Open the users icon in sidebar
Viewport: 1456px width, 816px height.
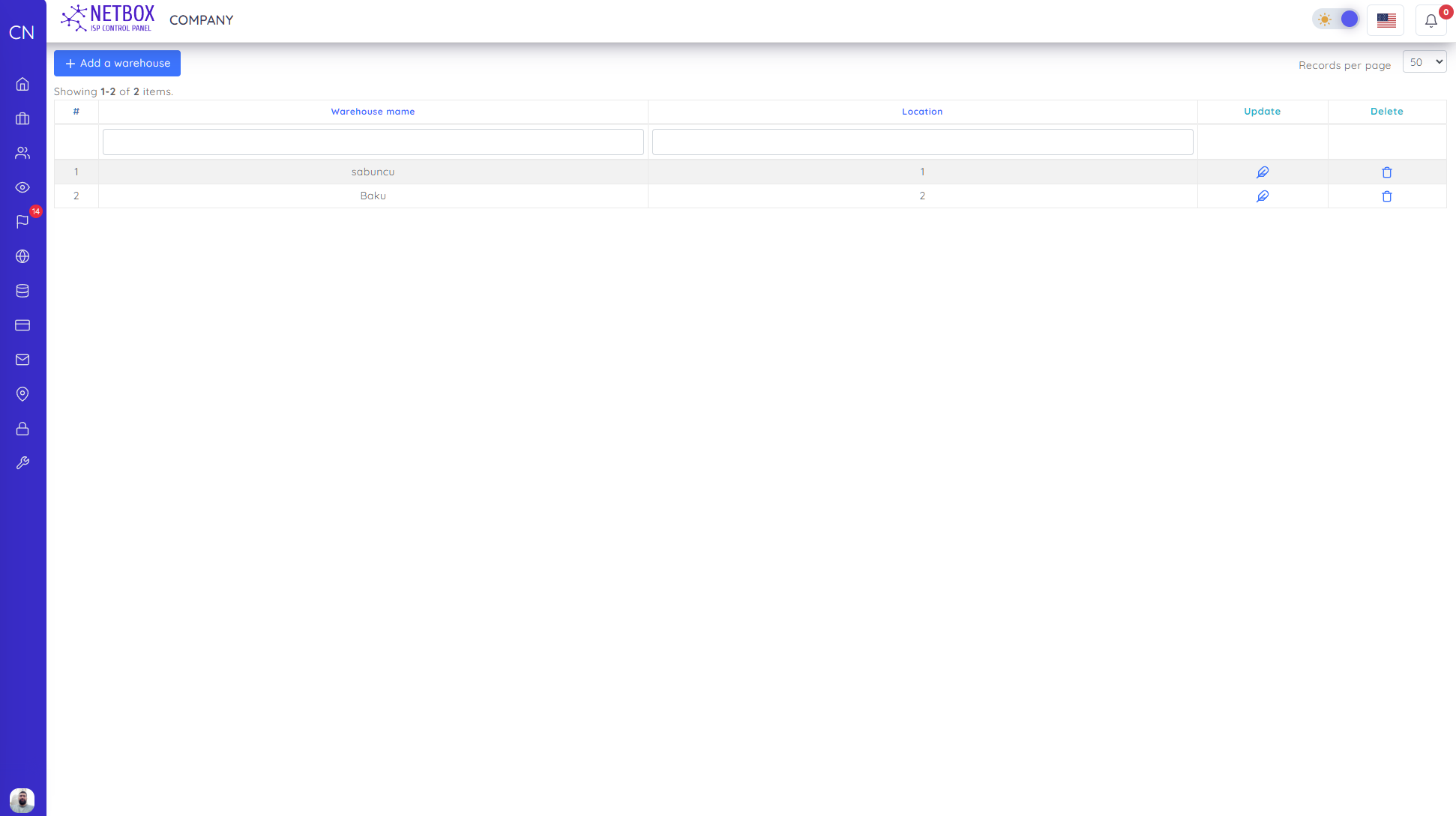pyautogui.click(x=22, y=153)
